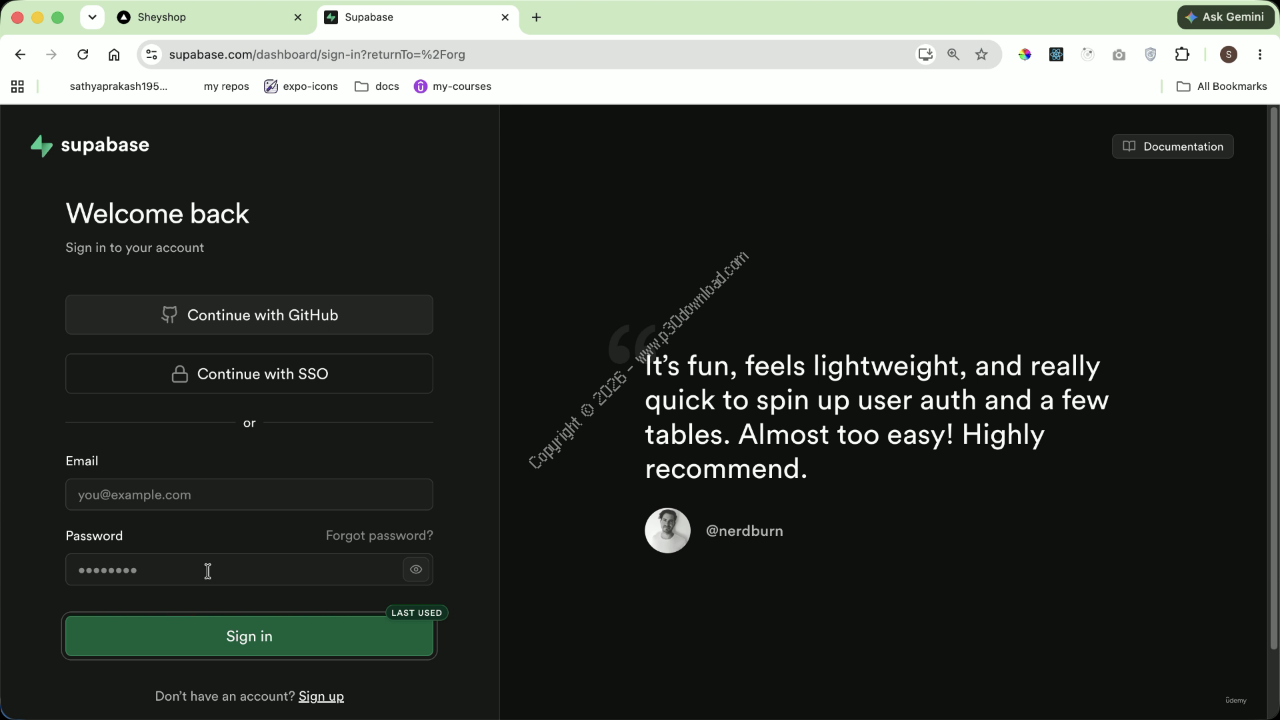1280x720 pixels.
Task: Click the browser address bar URL
Action: 317,54
